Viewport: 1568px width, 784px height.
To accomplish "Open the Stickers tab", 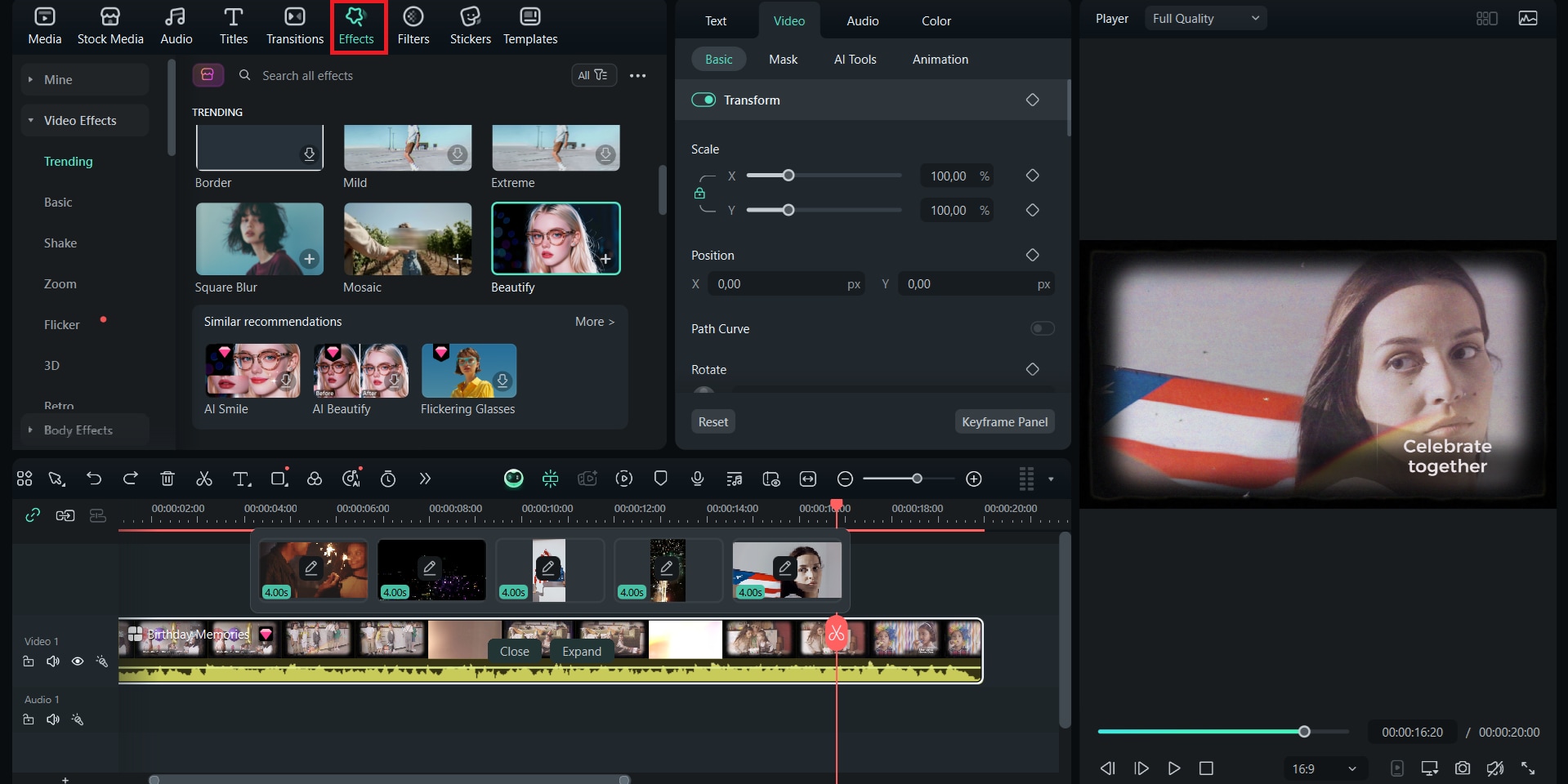I will pos(471,26).
